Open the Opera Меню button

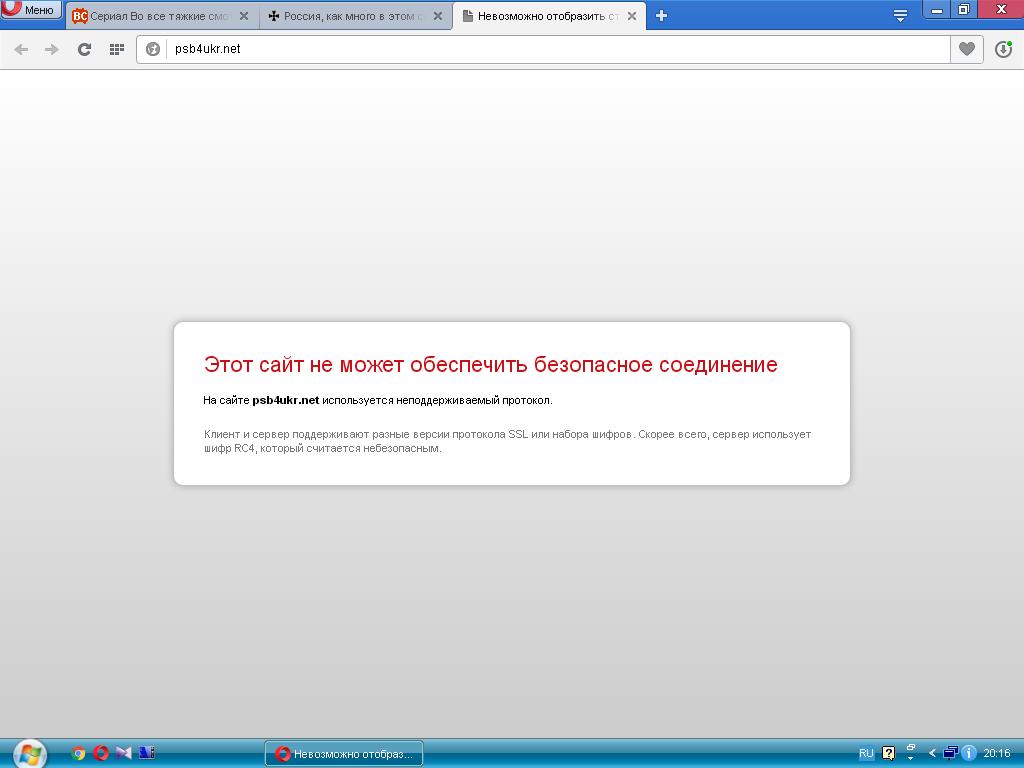(x=31, y=9)
